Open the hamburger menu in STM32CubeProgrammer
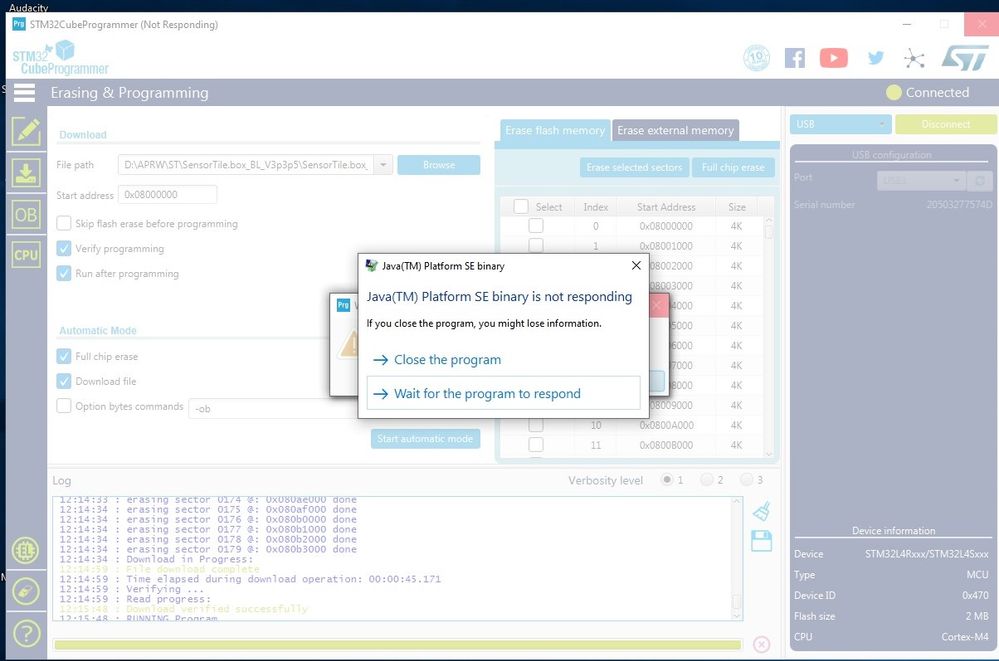 24,92
